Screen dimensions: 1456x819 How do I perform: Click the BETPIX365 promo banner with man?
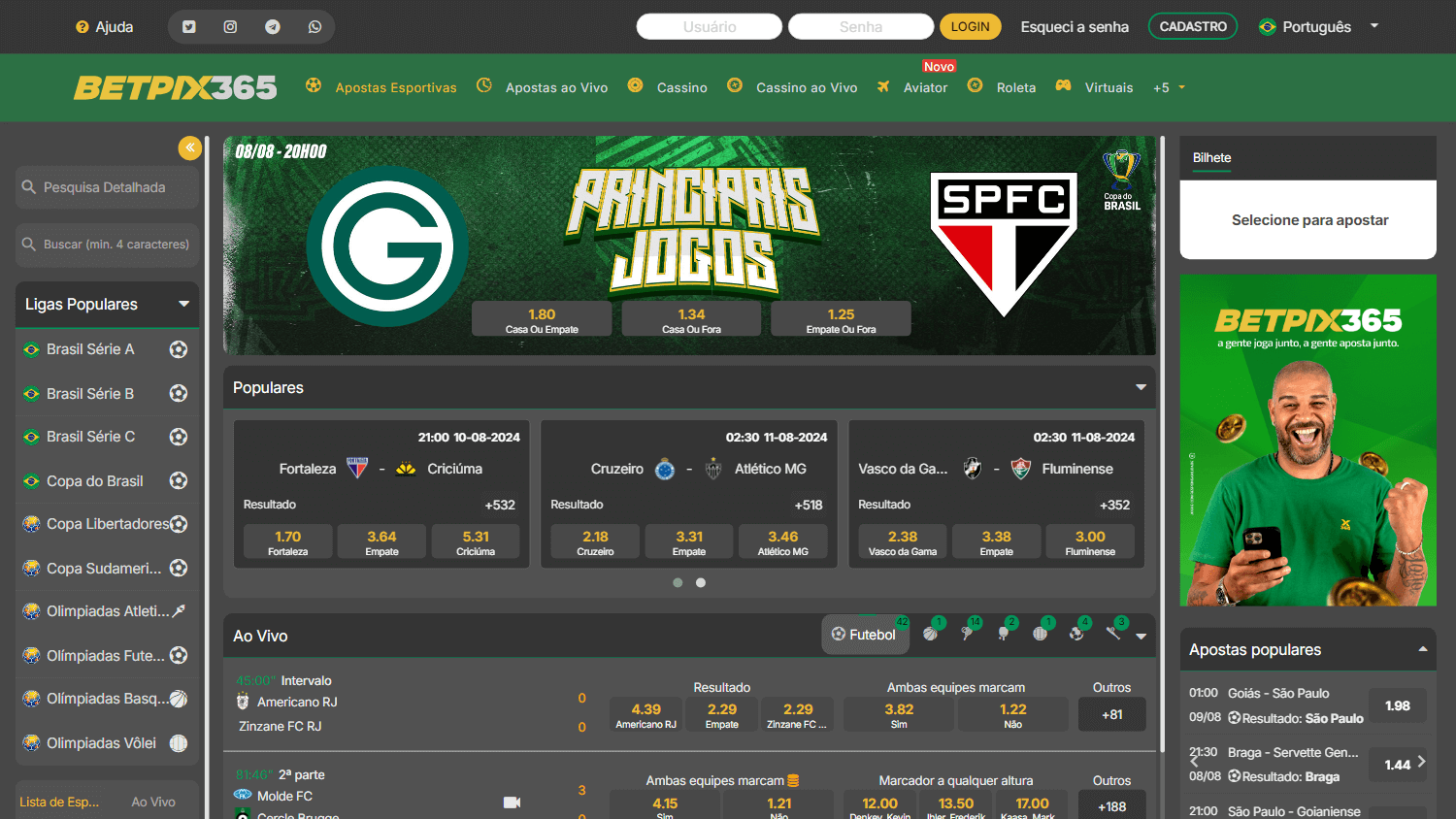[1307, 441]
